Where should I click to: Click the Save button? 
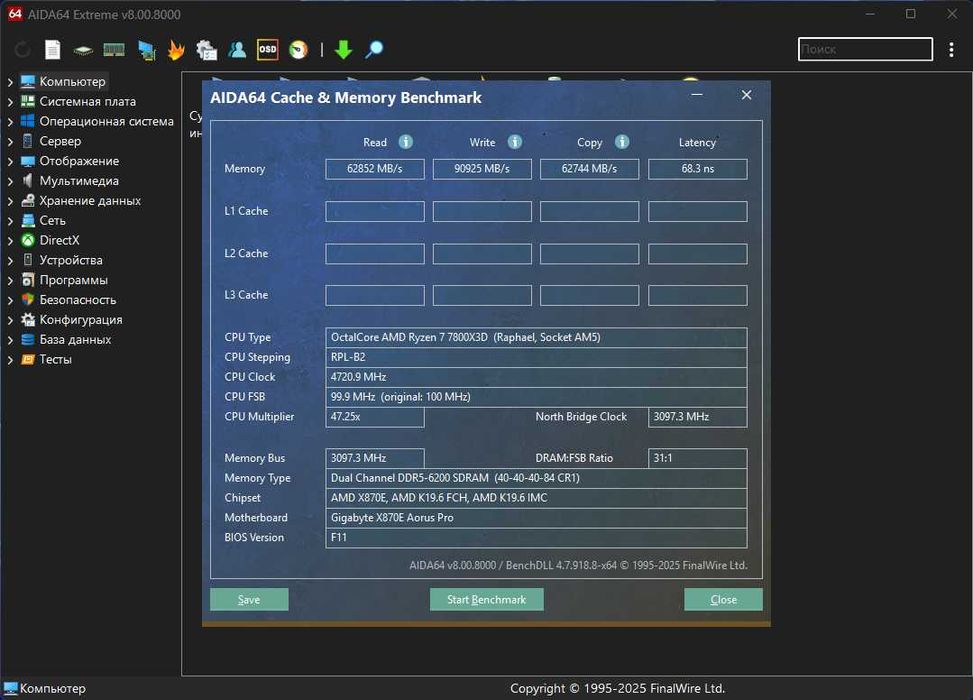pyautogui.click(x=249, y=599)
